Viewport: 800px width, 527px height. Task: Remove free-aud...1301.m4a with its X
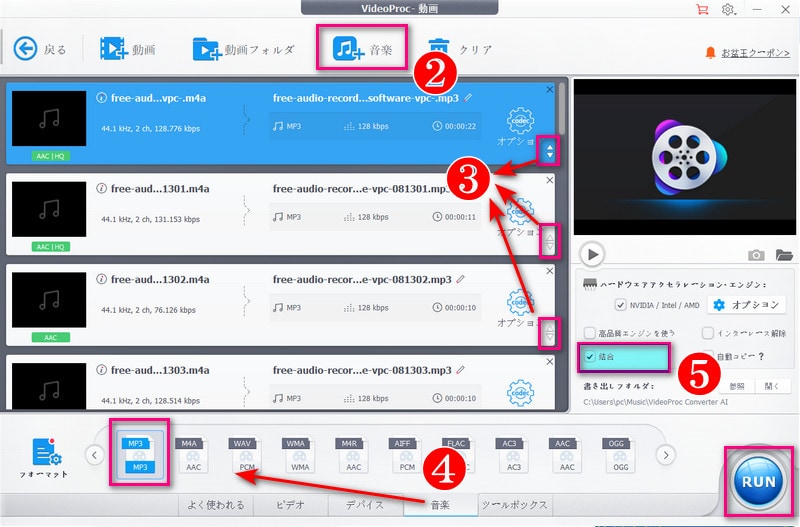click(549, 180)
